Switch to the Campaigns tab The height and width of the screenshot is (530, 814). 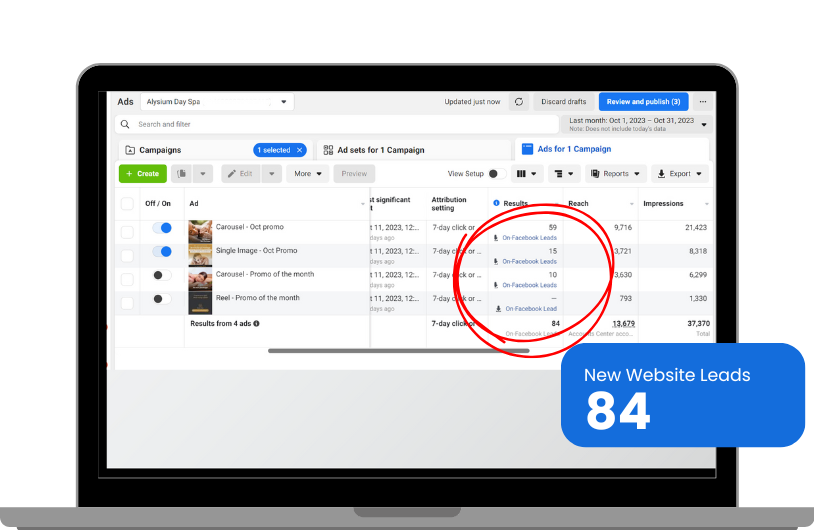[x=215, y=150]
